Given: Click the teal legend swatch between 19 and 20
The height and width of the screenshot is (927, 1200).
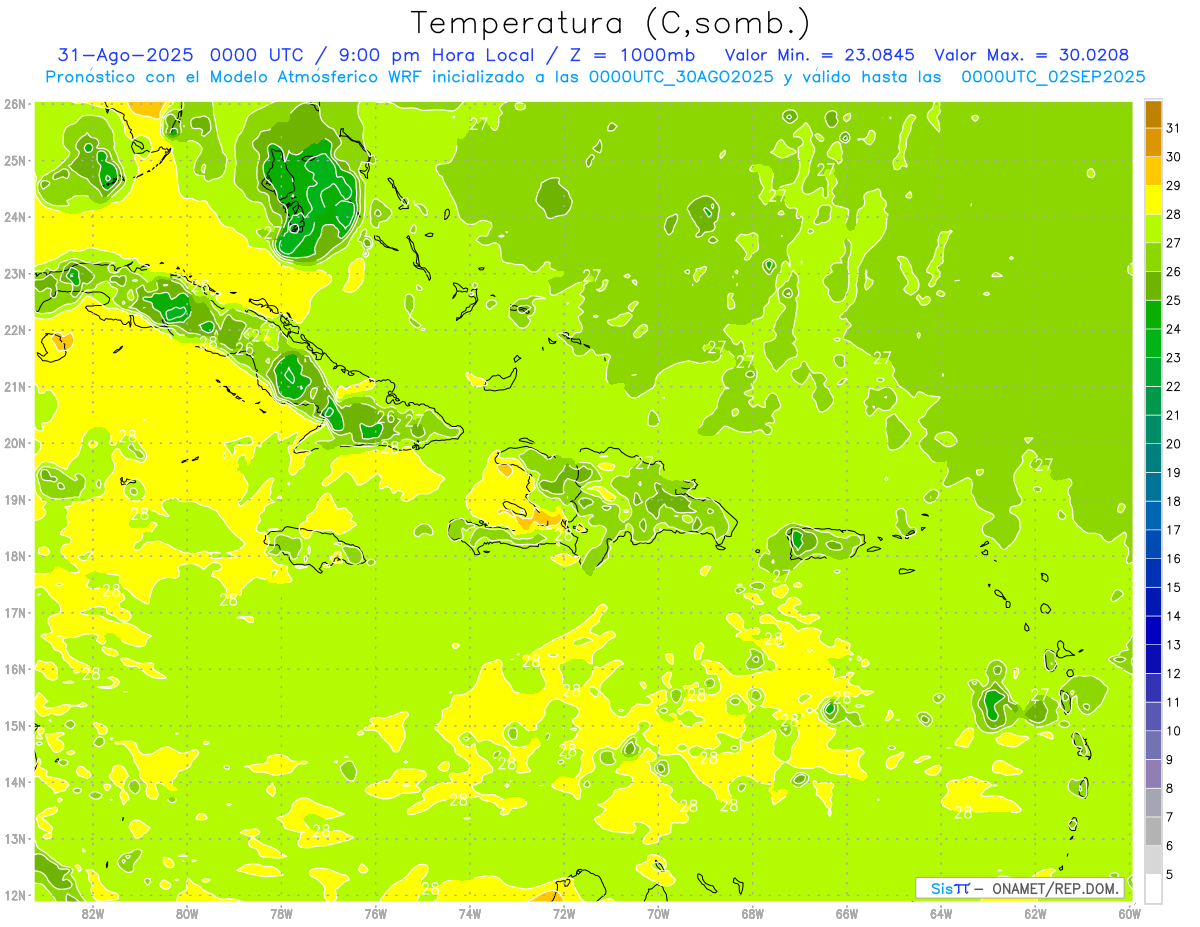Looking at the screenshot, I should click(1153, 458).
